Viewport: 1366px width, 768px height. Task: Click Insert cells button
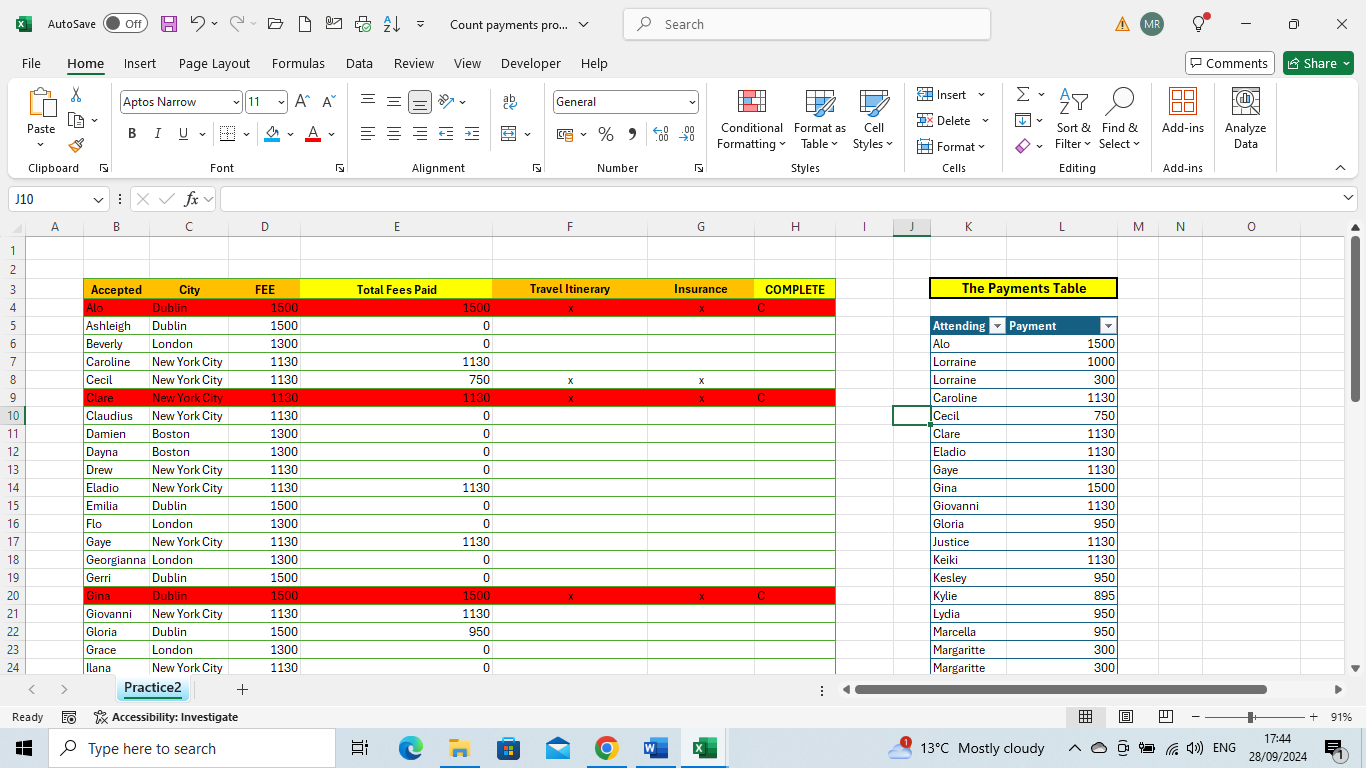[x=942, y=94]
